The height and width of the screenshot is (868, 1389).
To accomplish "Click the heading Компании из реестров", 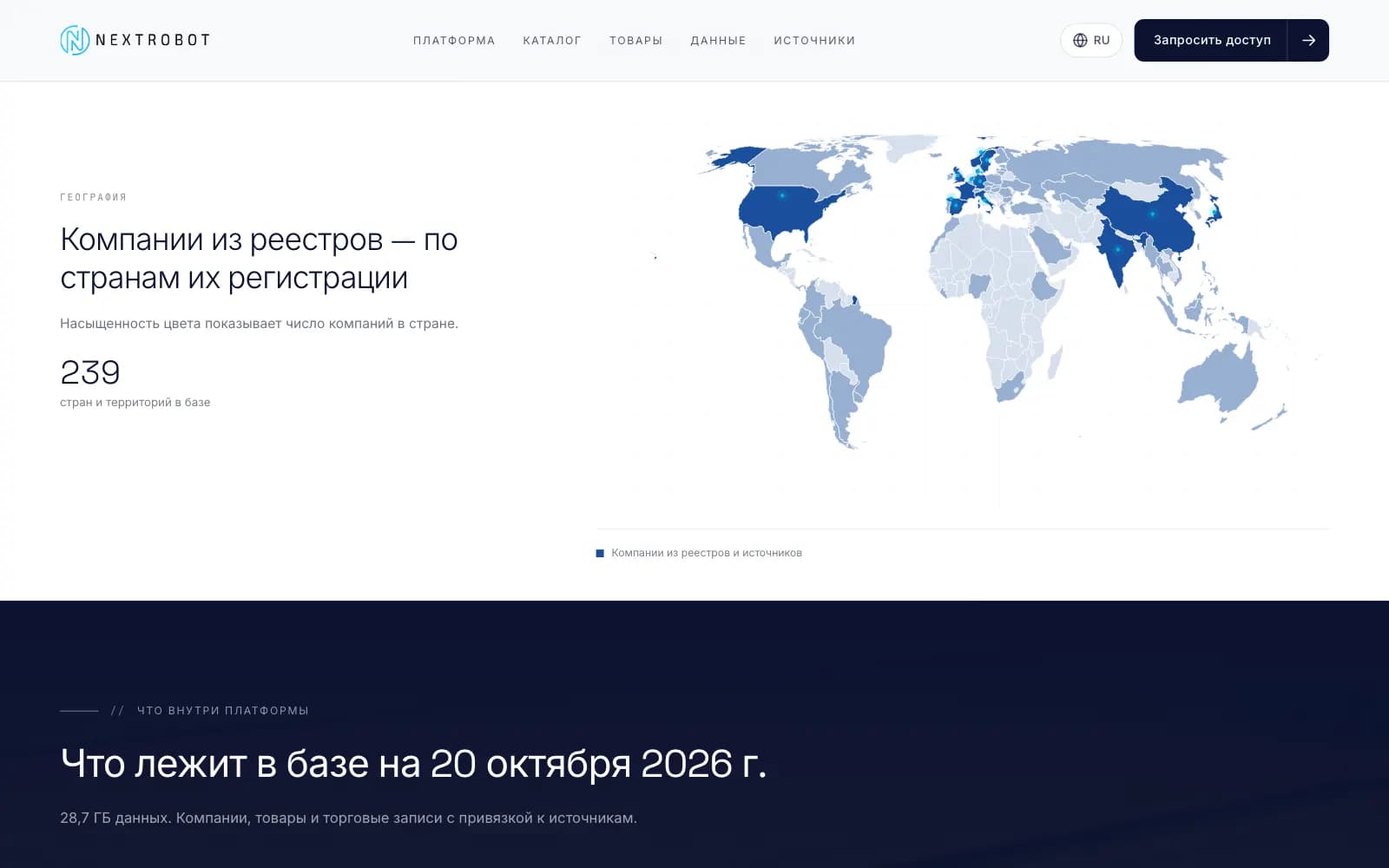I will pyautogui.click(x=259, y=259).
